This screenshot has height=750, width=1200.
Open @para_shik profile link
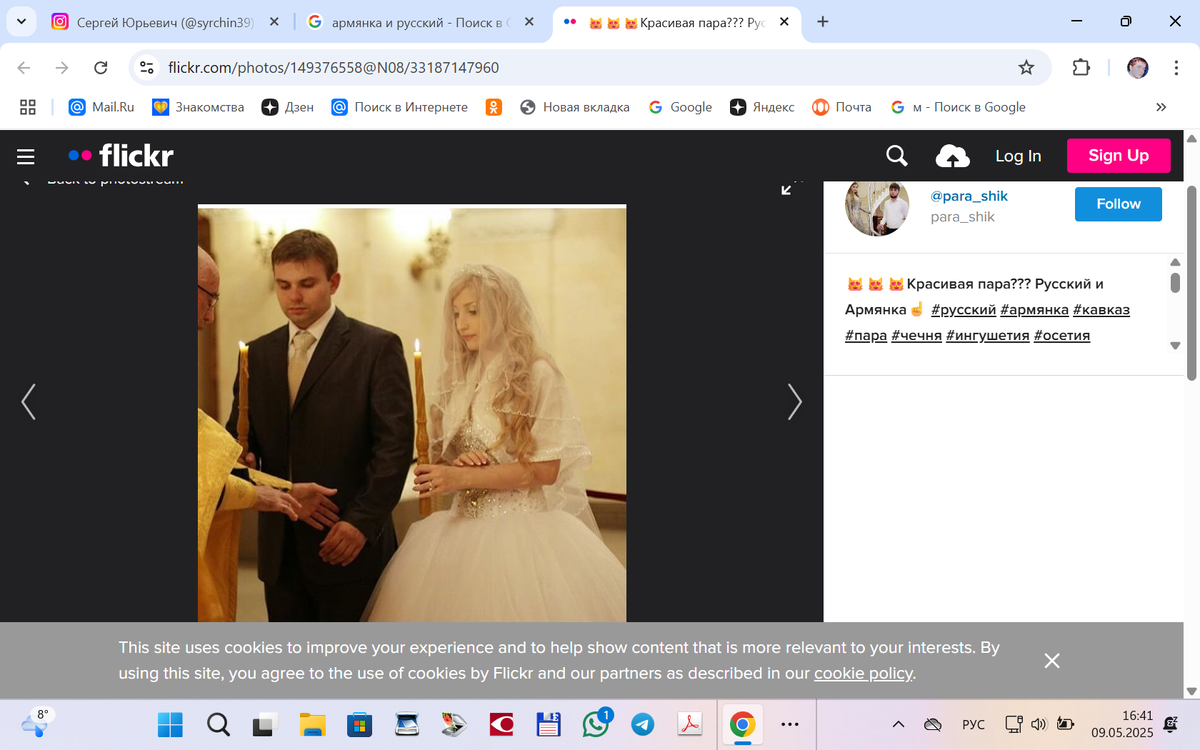(969, 196)
